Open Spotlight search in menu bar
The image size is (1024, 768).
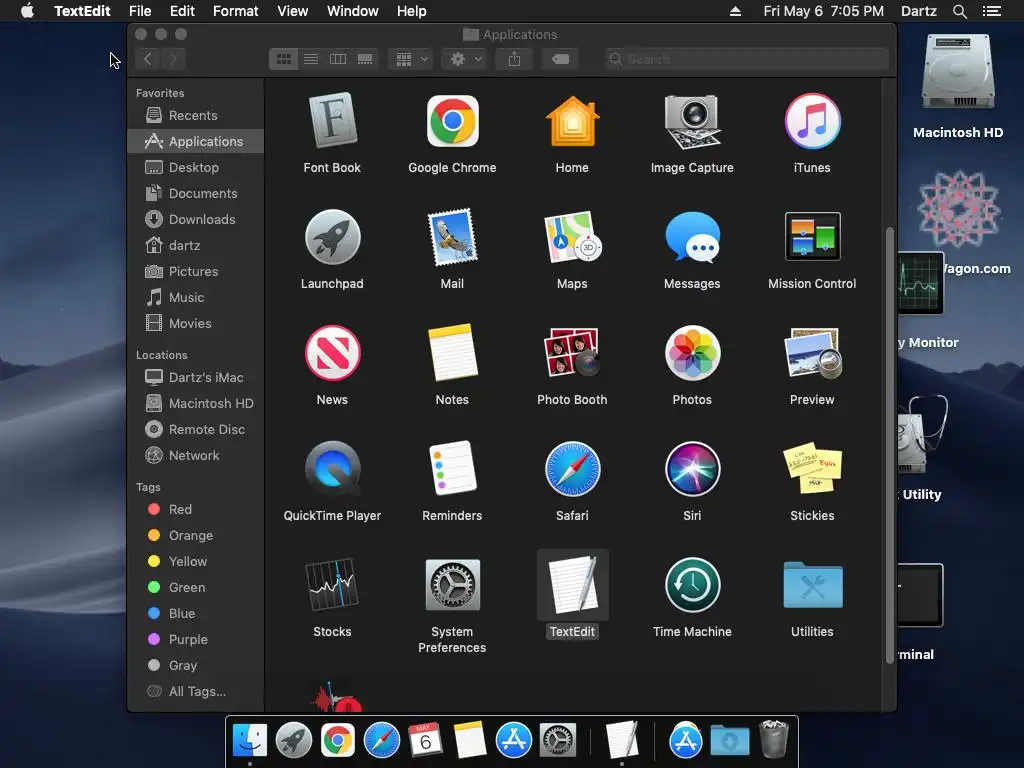[x=959, y=11]
